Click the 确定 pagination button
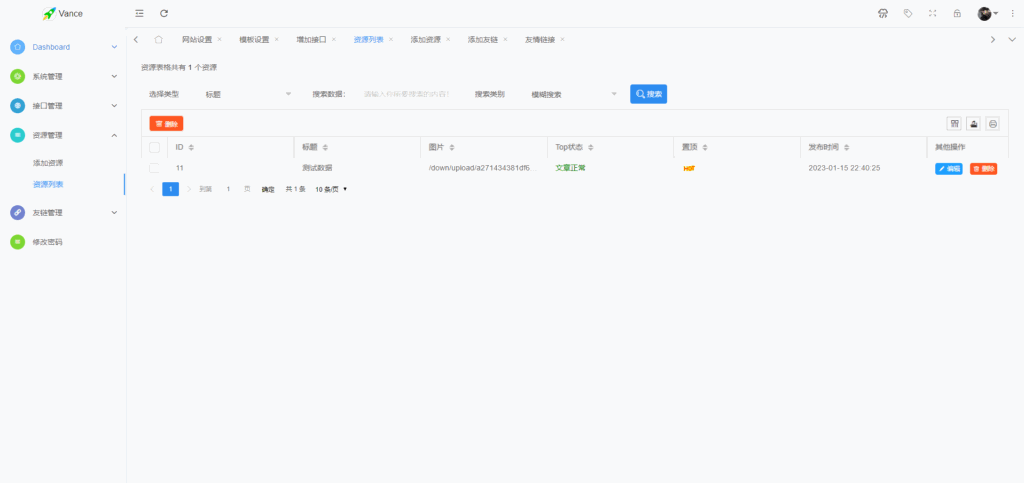This screenshot has height=483, width=1024. click(x=268, y=189)
